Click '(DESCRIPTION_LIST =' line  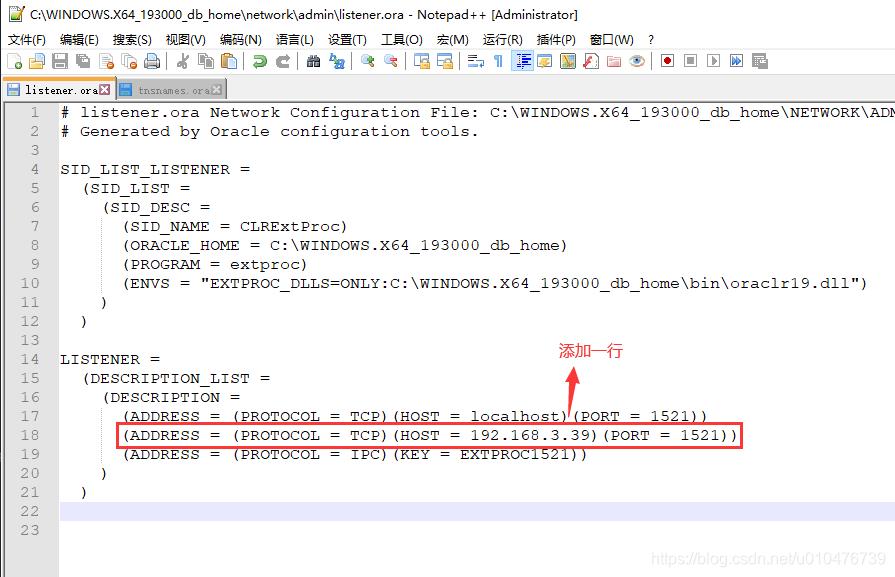176,378
